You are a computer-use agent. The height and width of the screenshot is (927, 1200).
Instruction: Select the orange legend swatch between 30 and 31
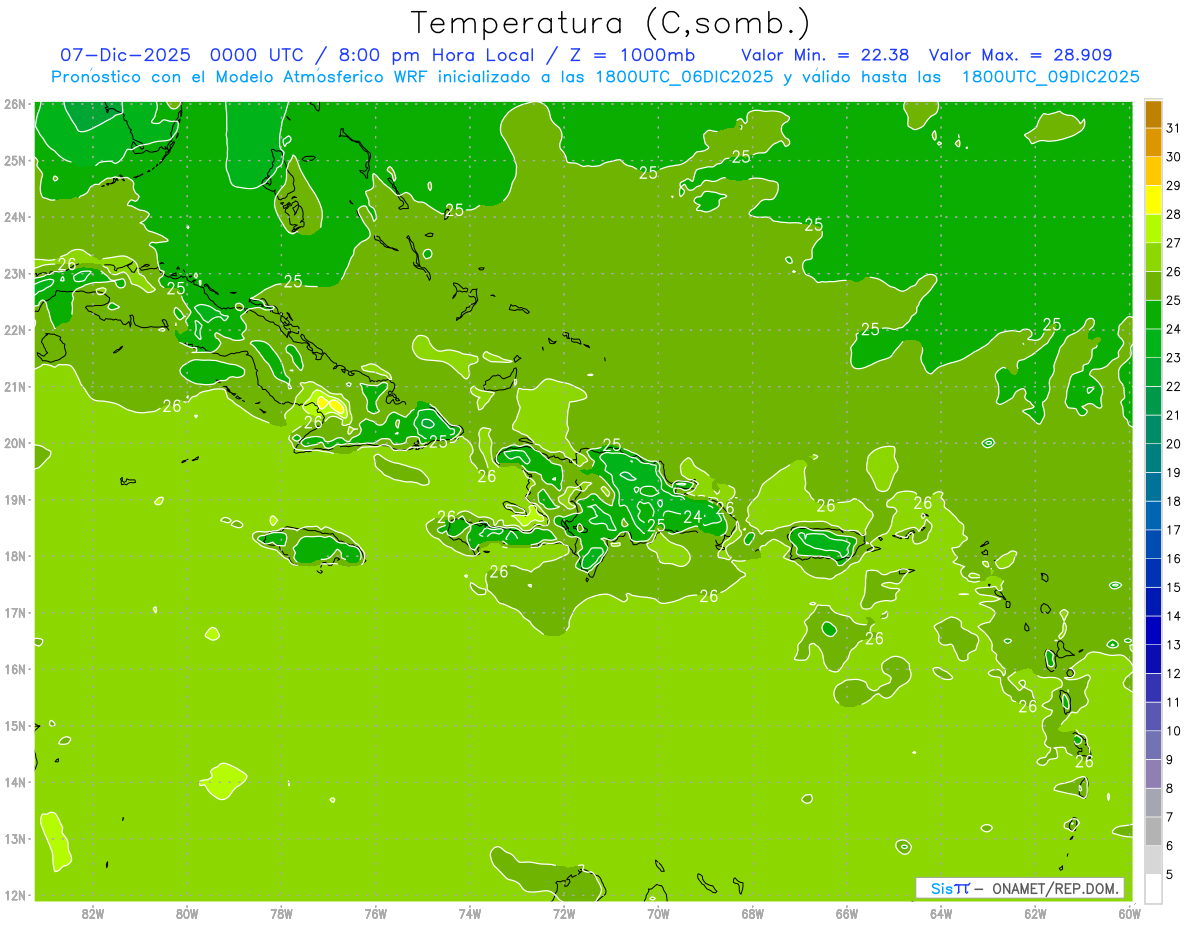click(1153, 142)
